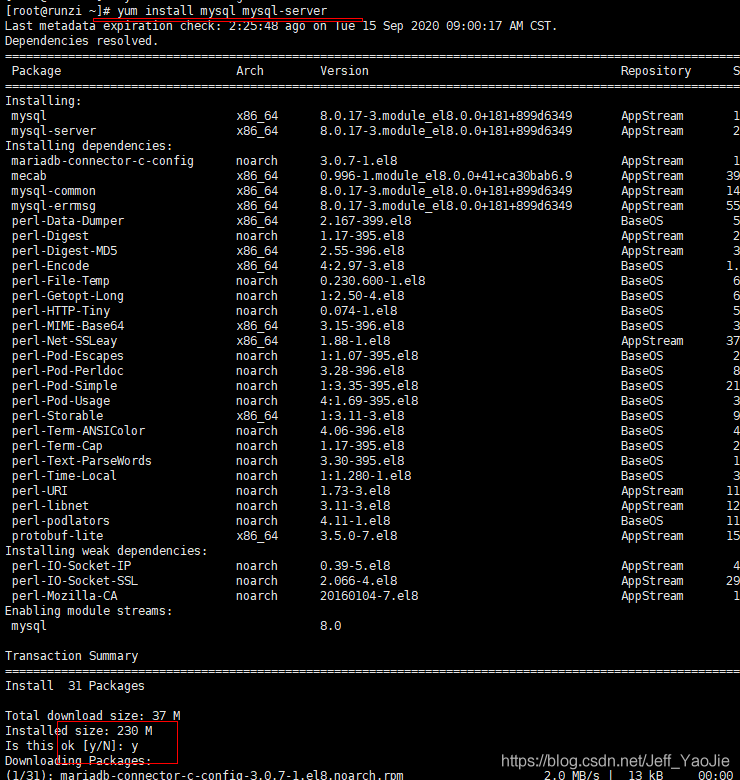Click the Installing dependencies: heading
The width and height of the screenshot is (740, 780).
89,146
